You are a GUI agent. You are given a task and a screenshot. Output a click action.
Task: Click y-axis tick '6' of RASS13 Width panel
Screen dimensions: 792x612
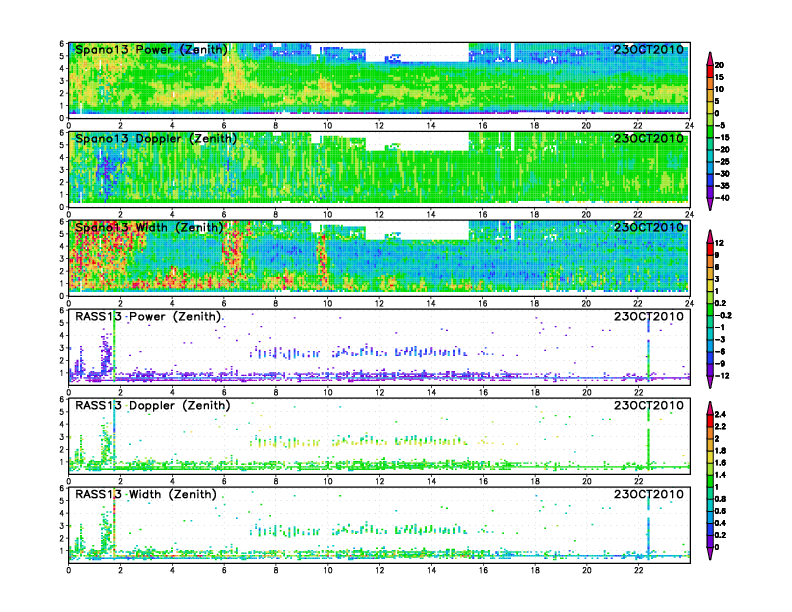coord(62,488)
